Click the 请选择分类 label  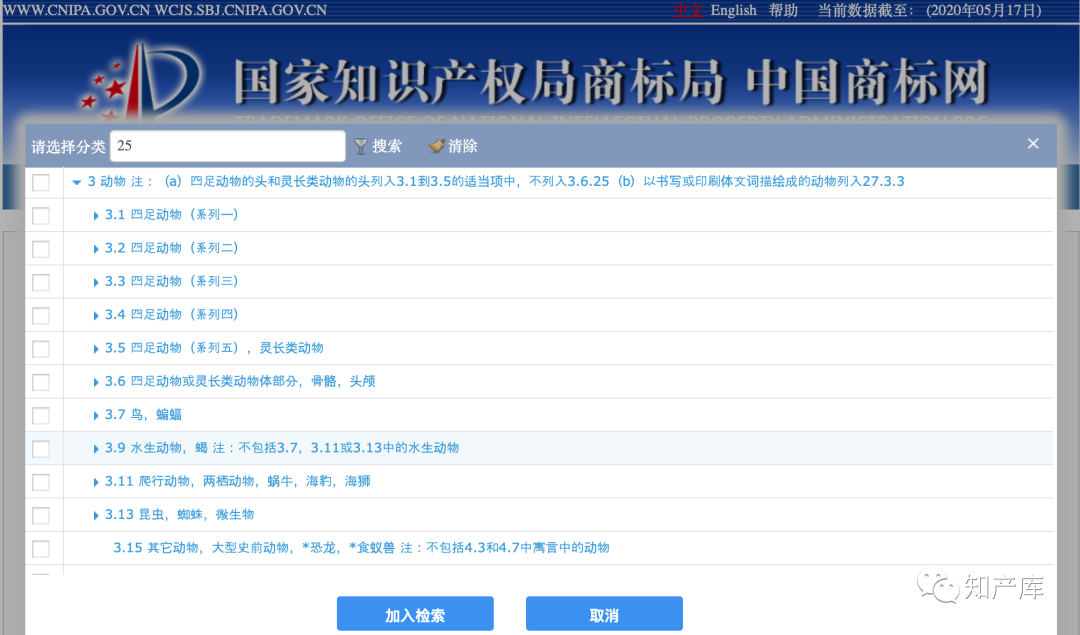[x=68, y=147]
